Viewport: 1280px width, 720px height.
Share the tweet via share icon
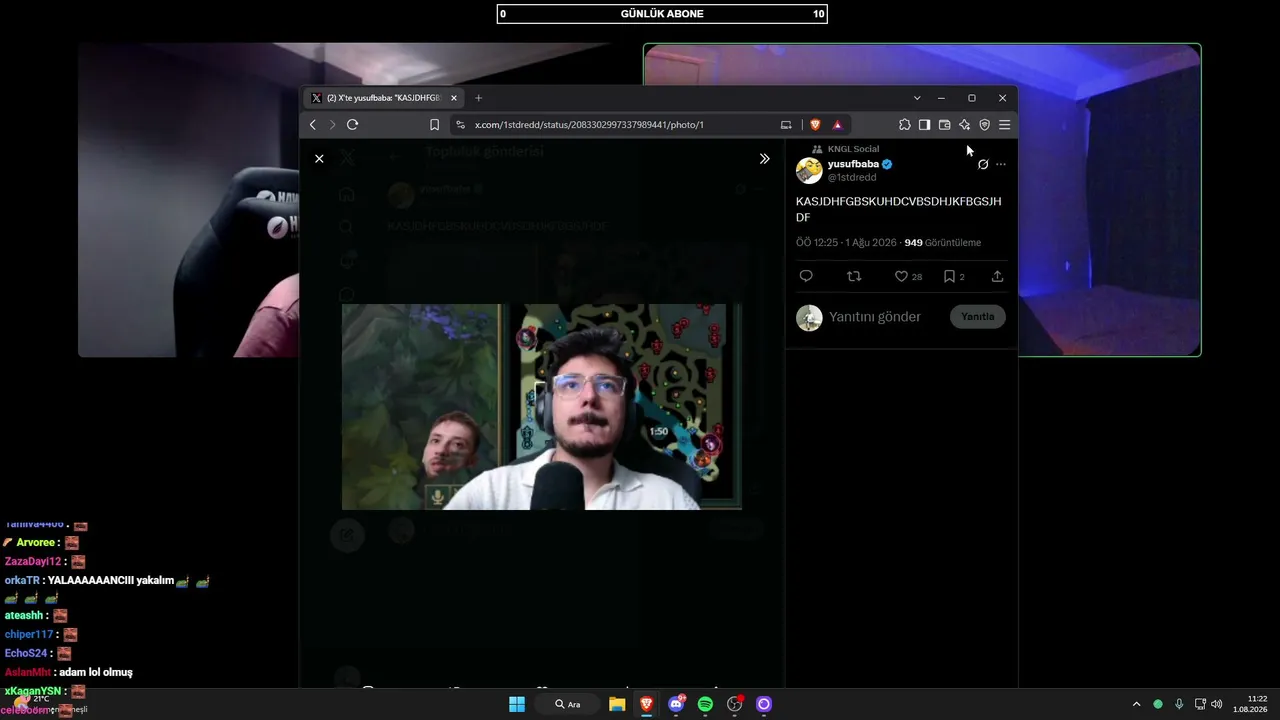997,276
